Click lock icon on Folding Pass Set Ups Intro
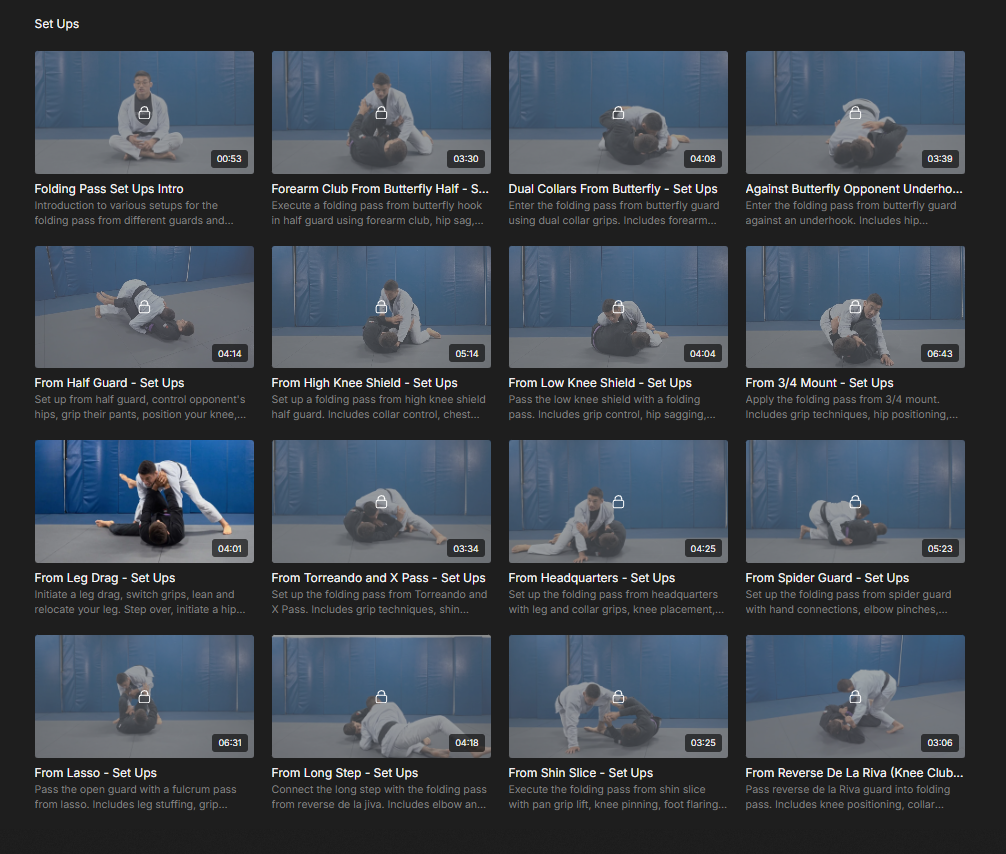Screen dimensions: 1006x854 point(144,113)
